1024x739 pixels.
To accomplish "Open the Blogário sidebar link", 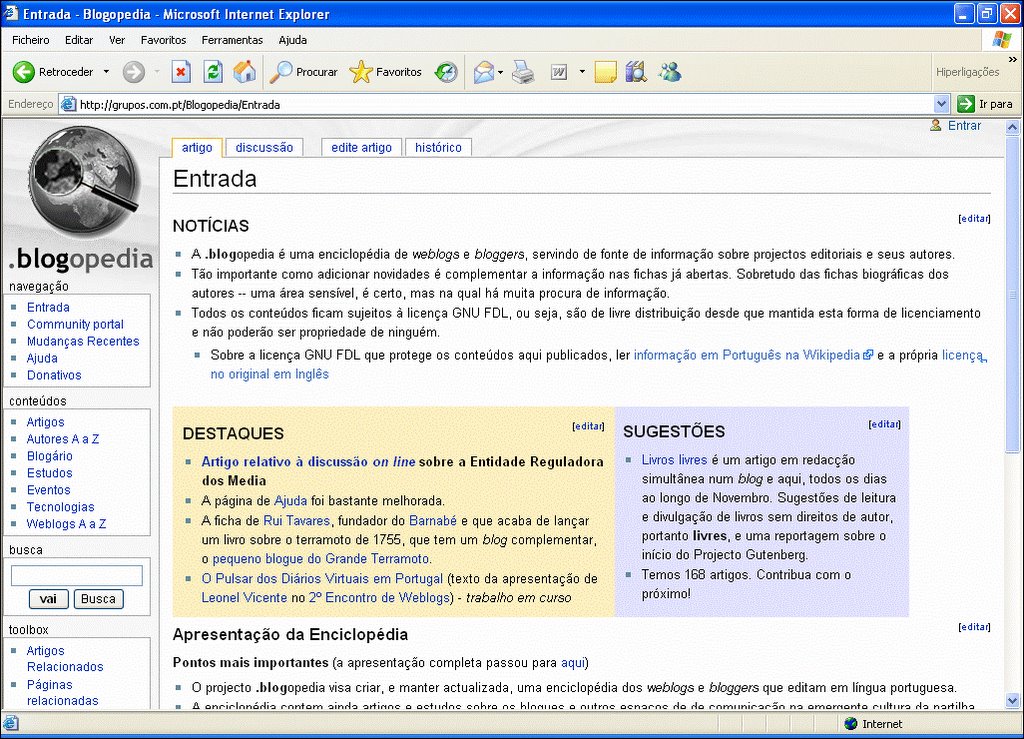I will pos(50,456).
